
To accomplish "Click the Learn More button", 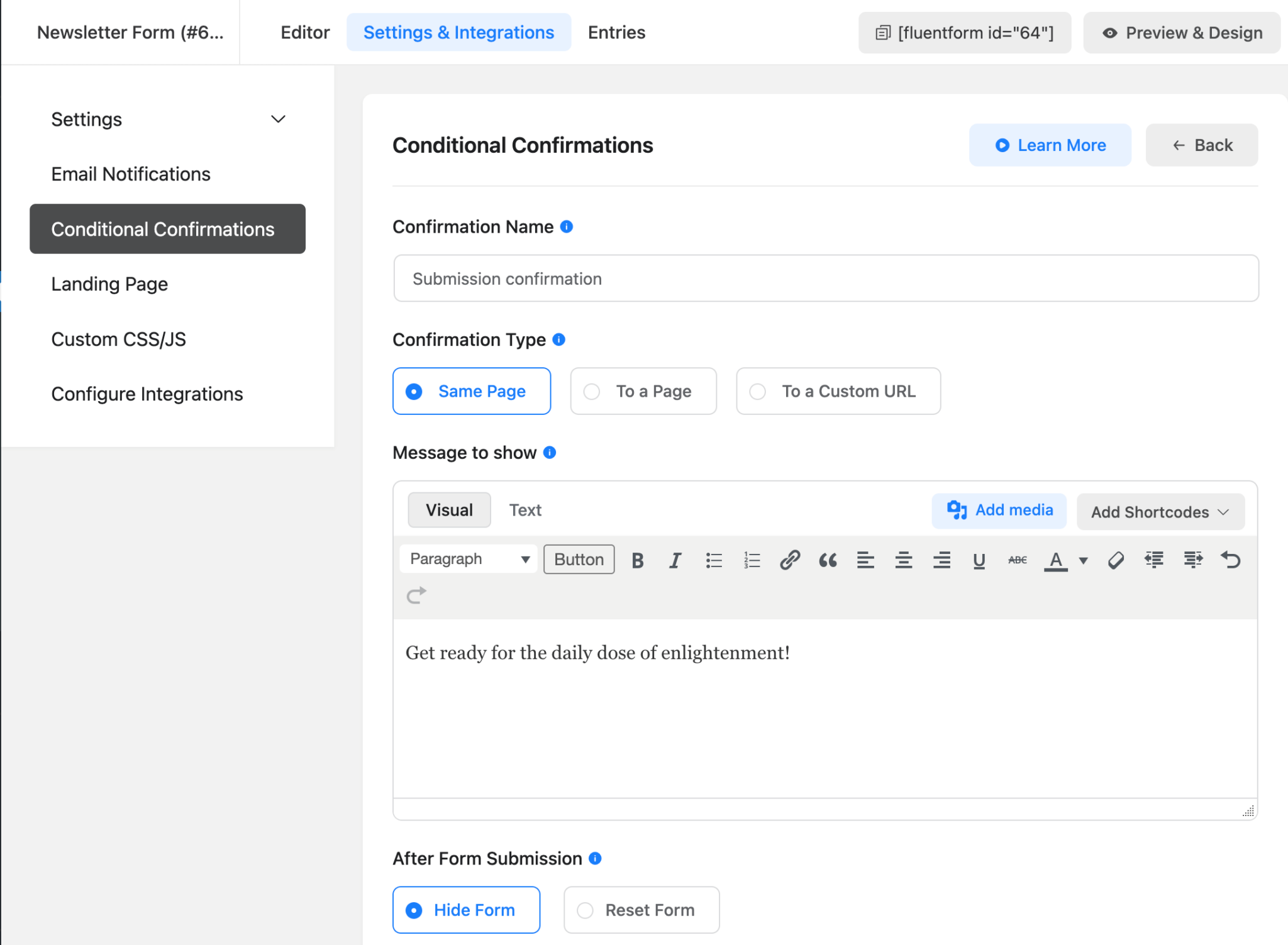I will point(1049,145).
